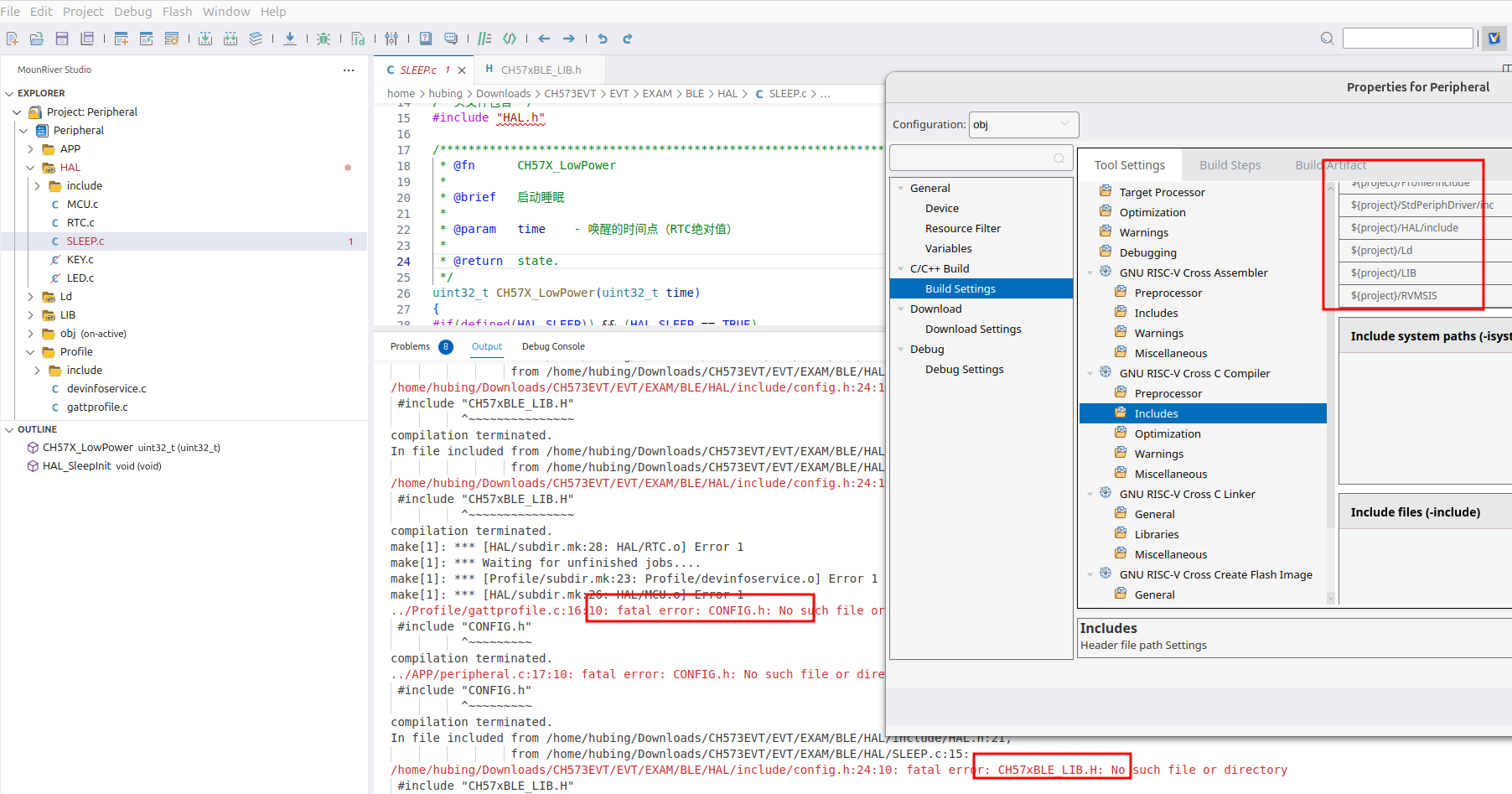Expand the APP folder

tap(30, 149)
